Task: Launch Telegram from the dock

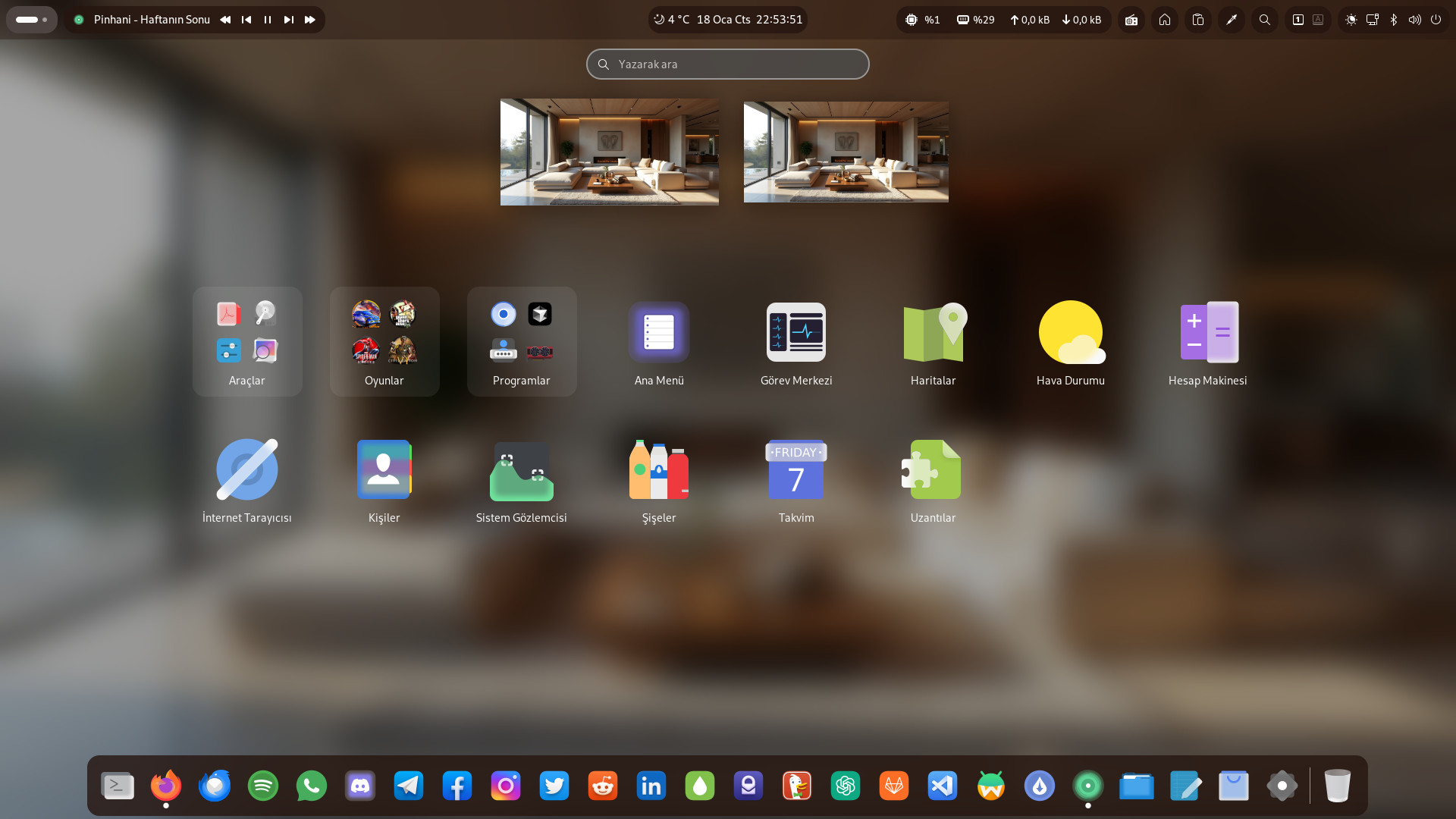Action: click(409, 786)
